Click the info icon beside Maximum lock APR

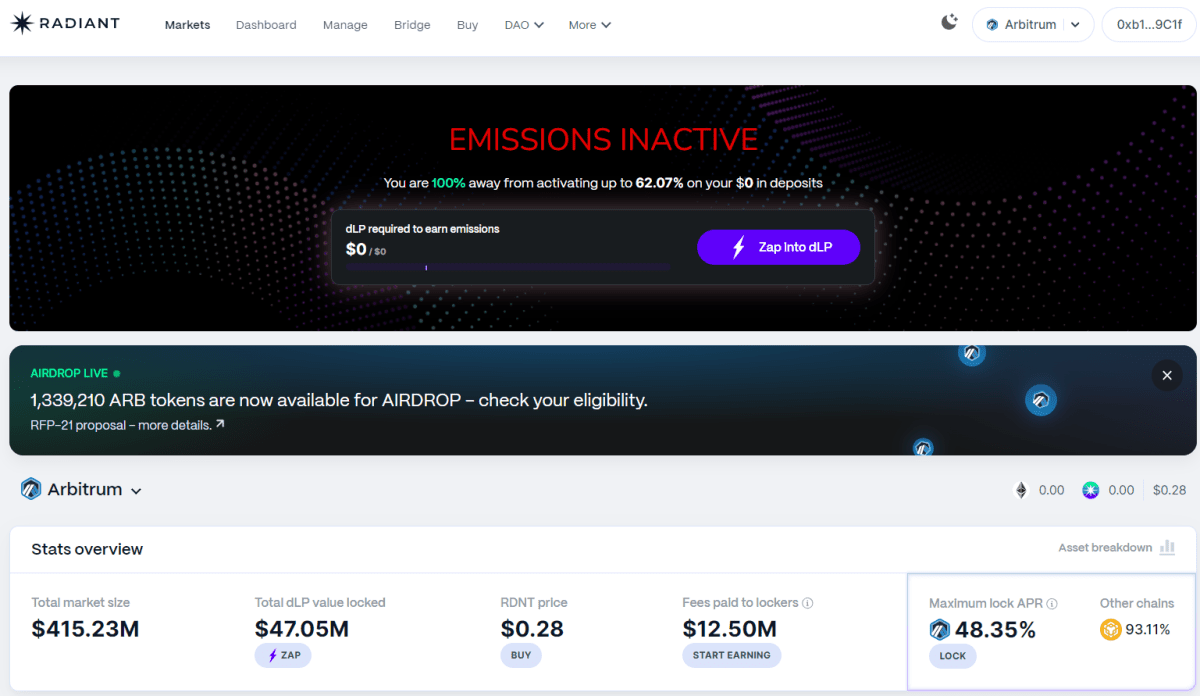tap(1052, 603)
